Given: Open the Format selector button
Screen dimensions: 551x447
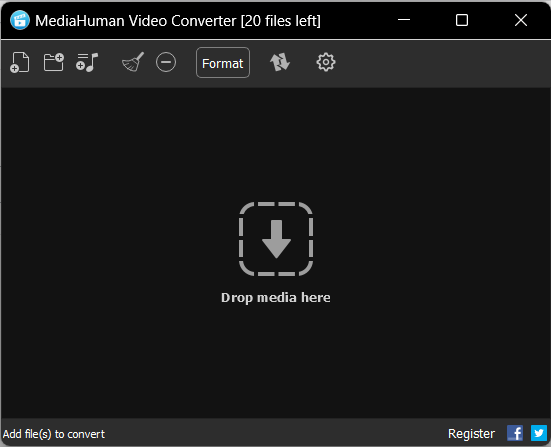Looking at the screenshot, I should (223, 63).
